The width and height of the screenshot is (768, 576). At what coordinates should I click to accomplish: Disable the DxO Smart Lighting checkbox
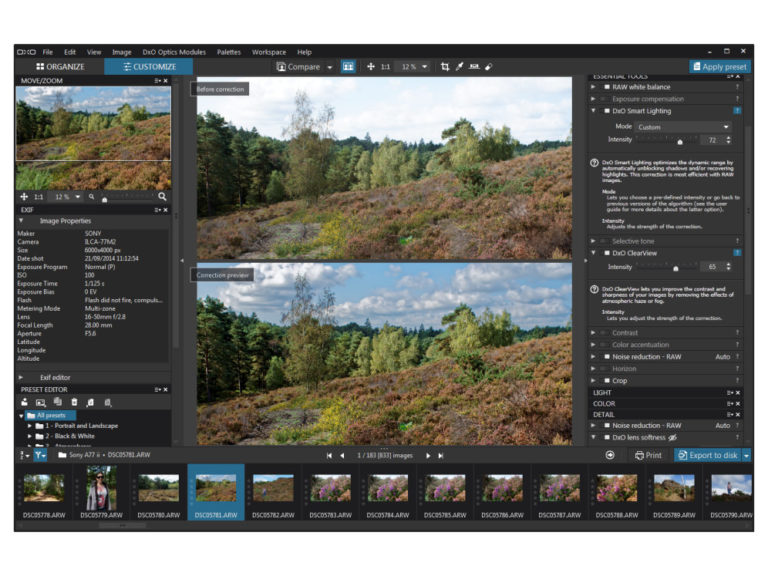(607, 111)
